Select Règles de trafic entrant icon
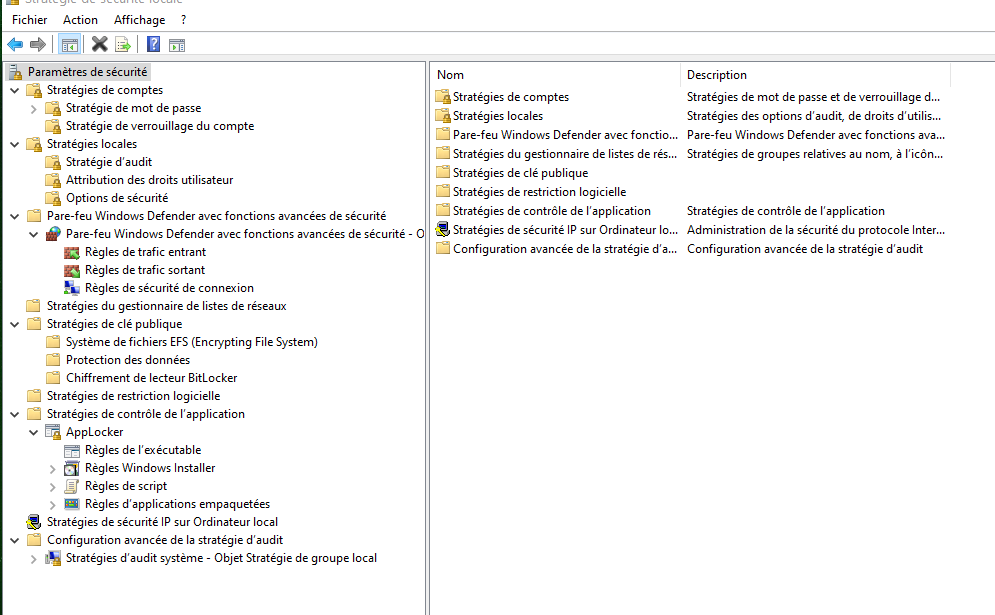The image size is (995, 615). [x=72, y=252]
